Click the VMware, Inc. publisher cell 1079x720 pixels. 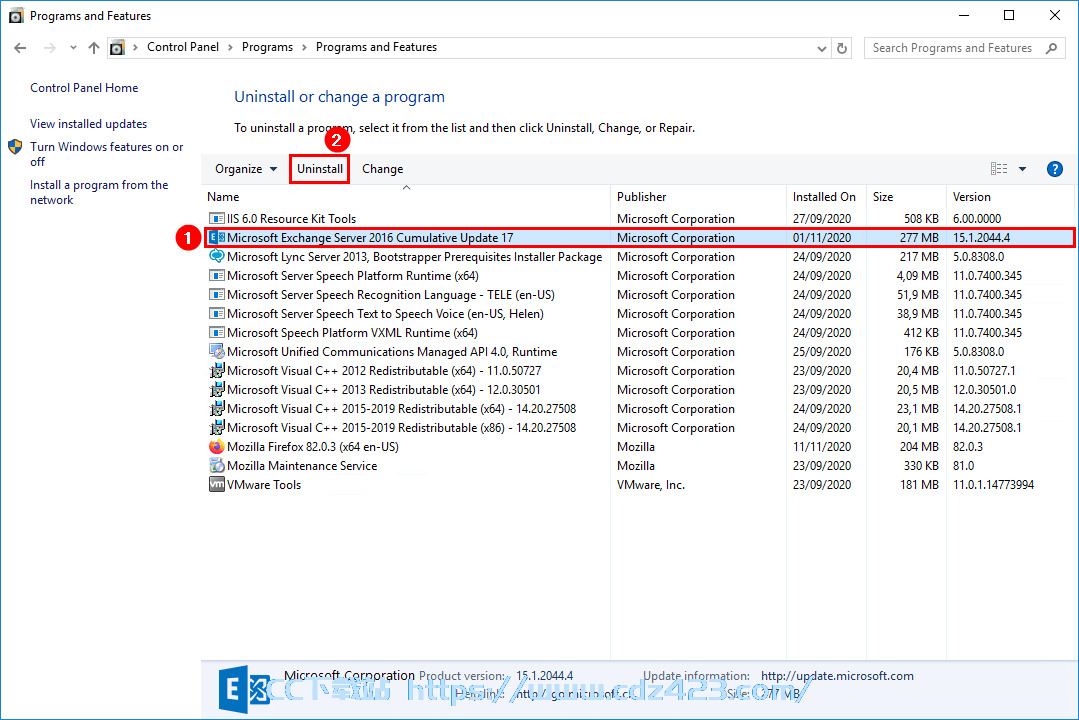651,485
